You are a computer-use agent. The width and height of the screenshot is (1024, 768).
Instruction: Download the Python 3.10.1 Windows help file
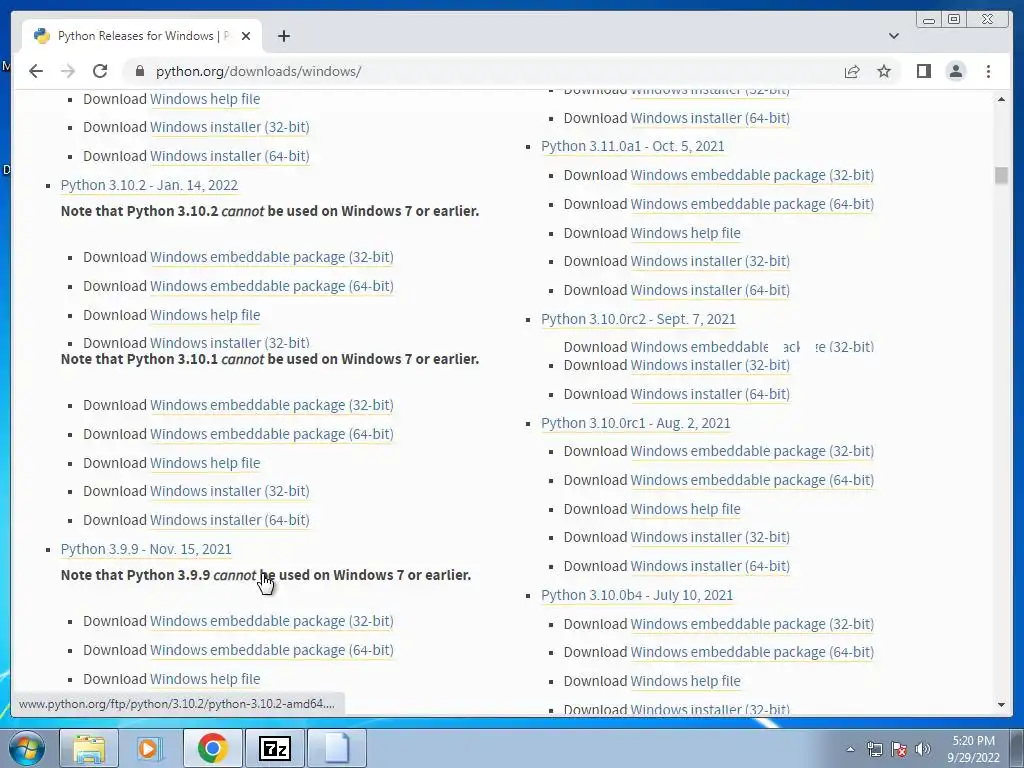click(205, 463)
